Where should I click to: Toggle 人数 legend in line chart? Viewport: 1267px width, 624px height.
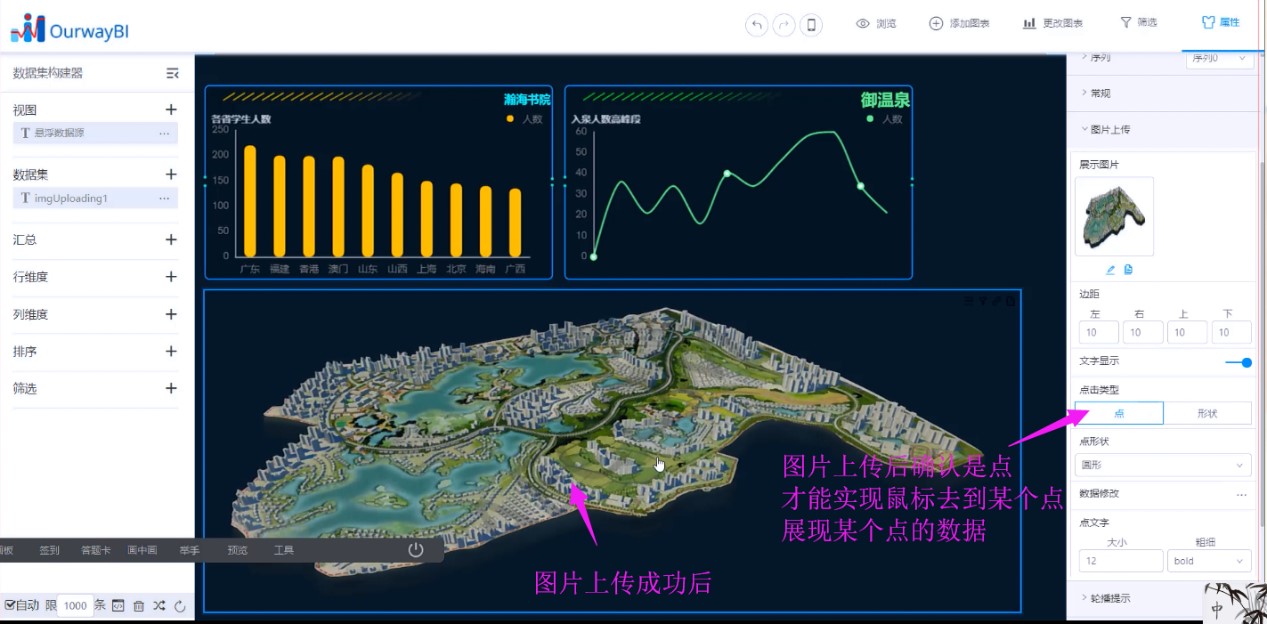point(884,119)
